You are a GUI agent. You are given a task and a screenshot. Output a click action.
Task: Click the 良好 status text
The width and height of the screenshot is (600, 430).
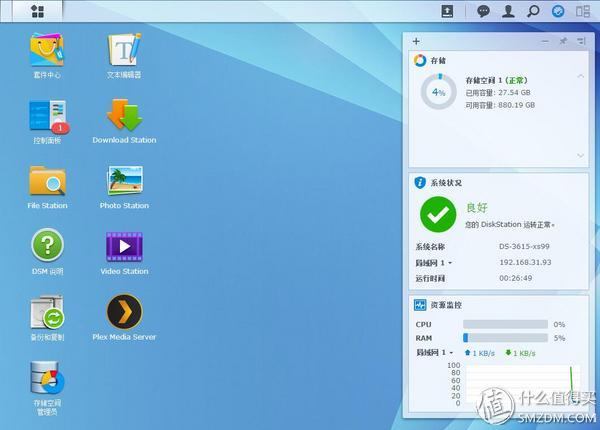click(x=477, y=207)
